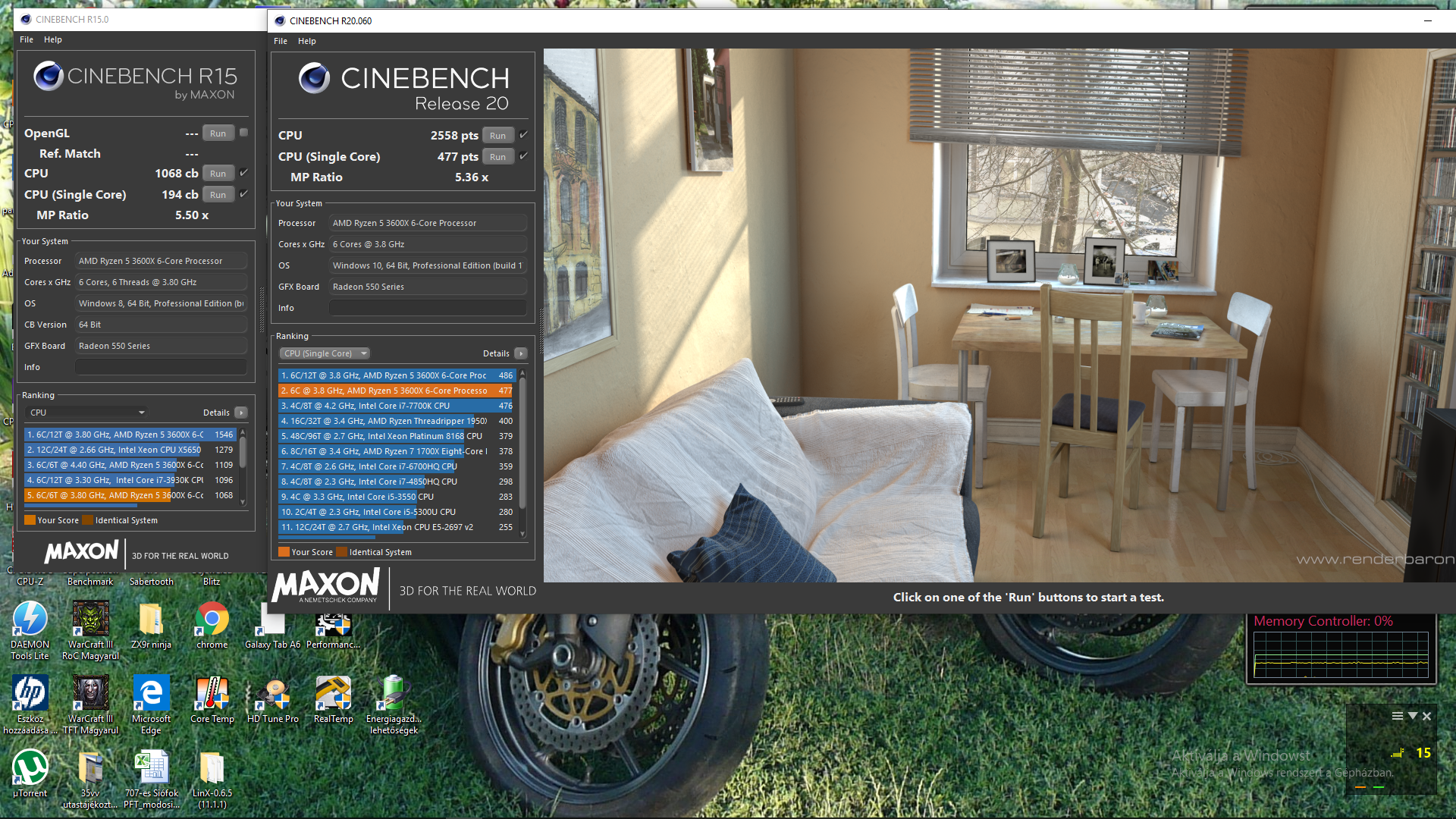Open Galaxy Tab A6 desktop file
Screen dimensions: 1456x819
tap(272, 624)
